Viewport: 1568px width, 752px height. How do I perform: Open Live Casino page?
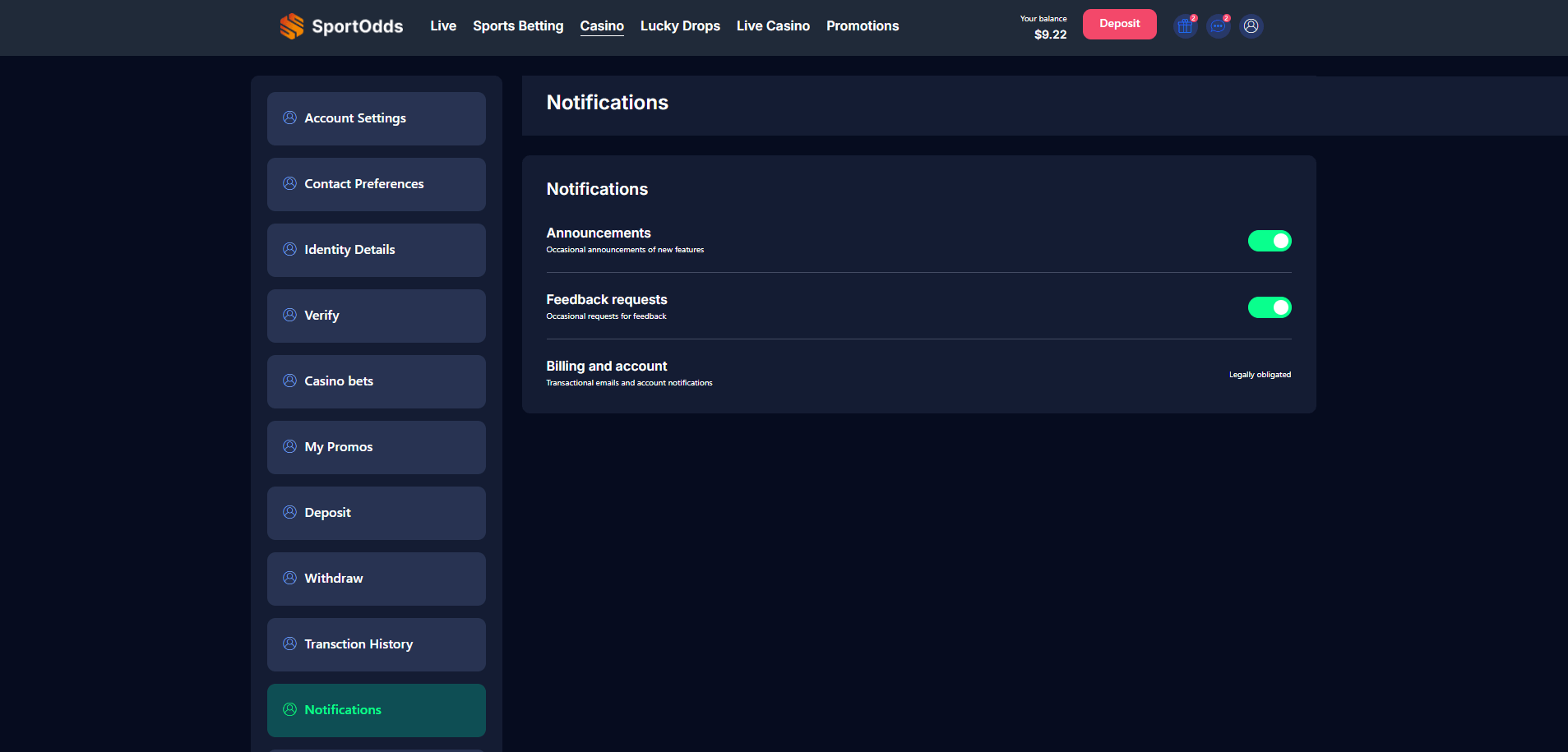click(x=773, y=26)
